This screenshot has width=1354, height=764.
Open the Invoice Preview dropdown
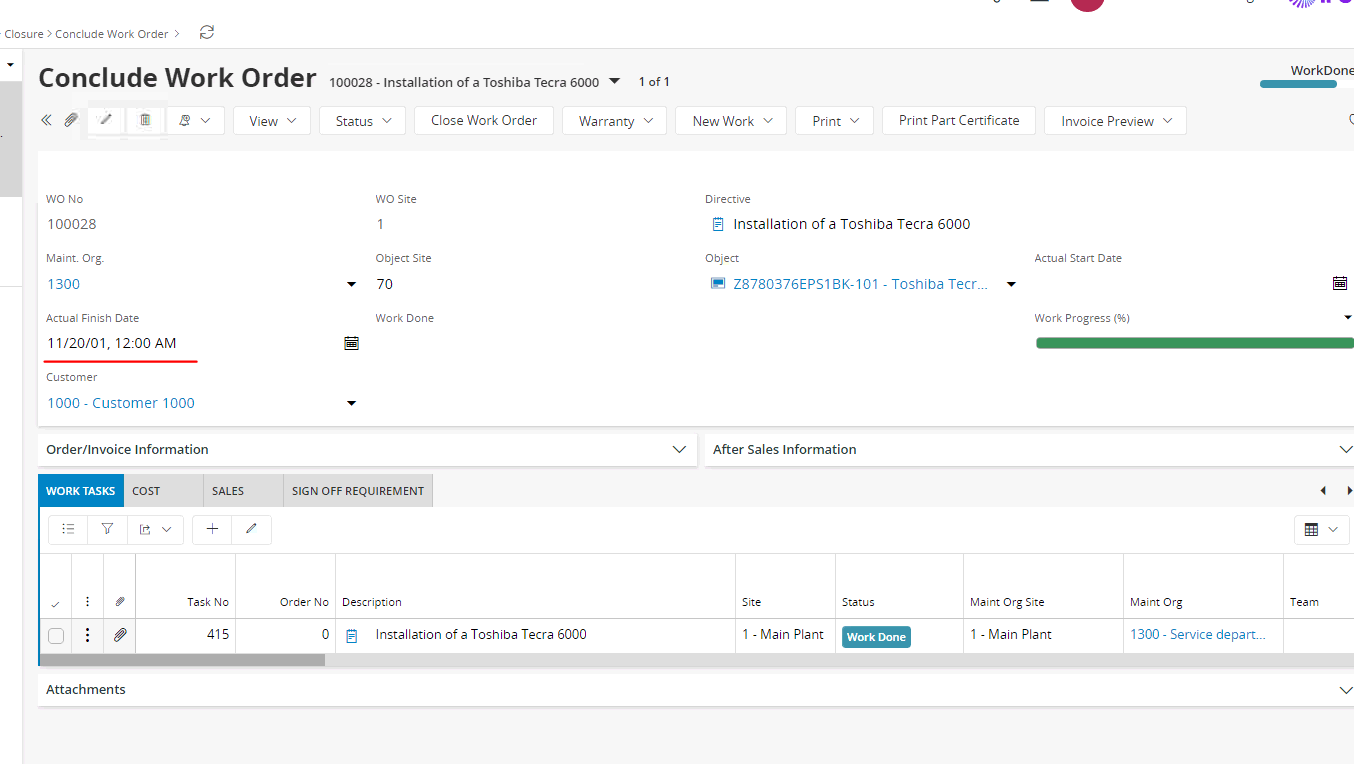[1116, 121]
